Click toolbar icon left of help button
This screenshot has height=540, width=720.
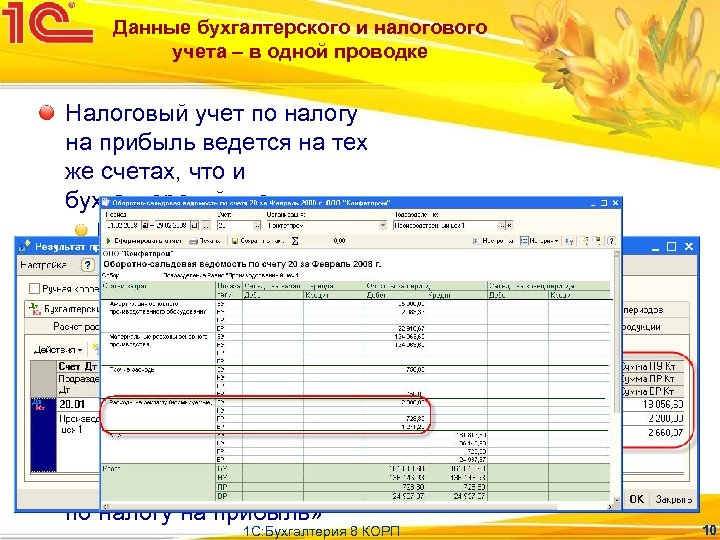tap(597, 241)
